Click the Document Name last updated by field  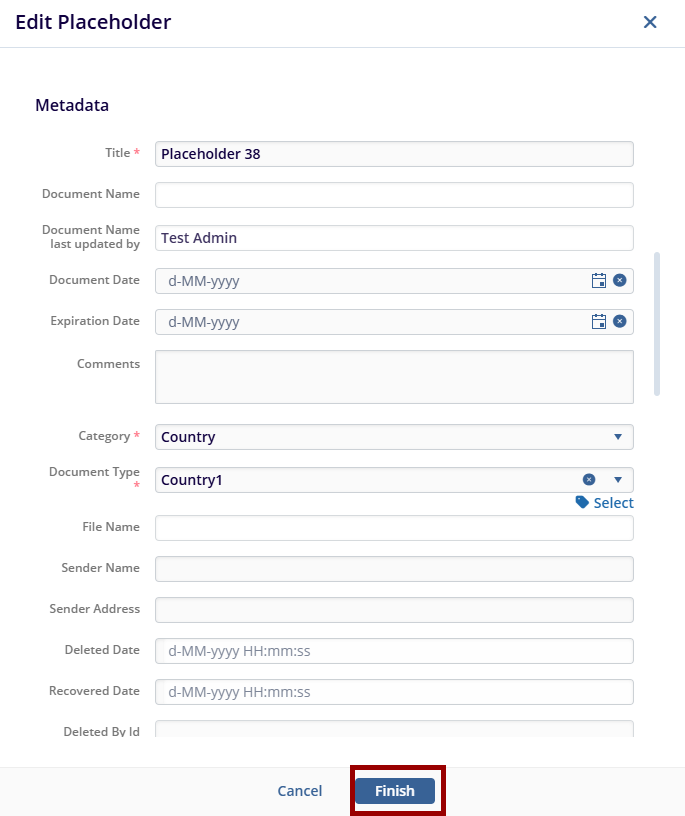394,238
